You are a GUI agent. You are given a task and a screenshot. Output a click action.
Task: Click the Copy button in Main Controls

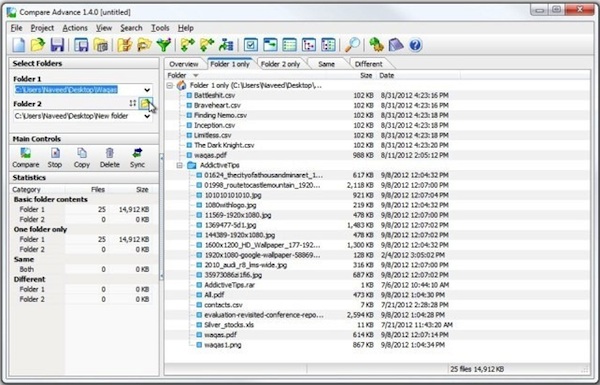[82, 158]
